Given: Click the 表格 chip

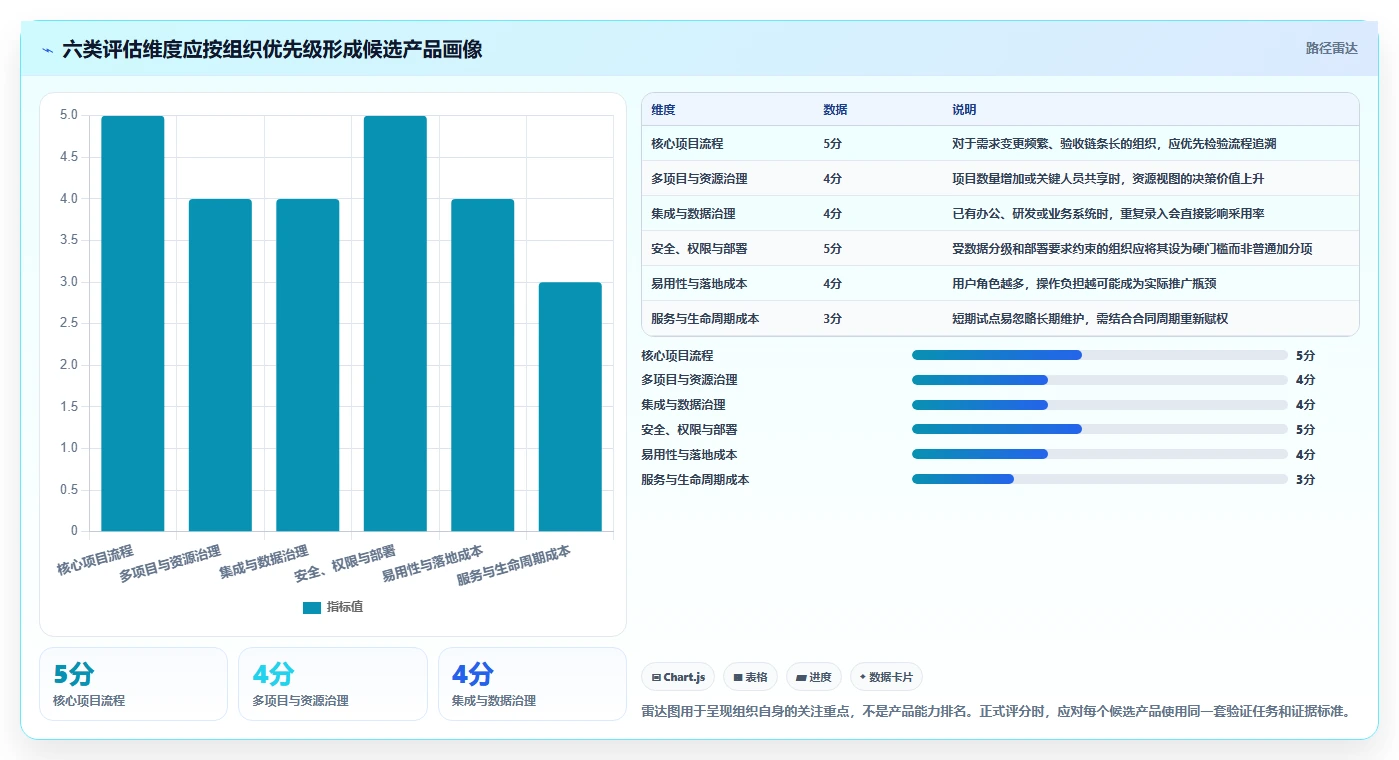Looking at the screenshot, I should click(750, 677).
